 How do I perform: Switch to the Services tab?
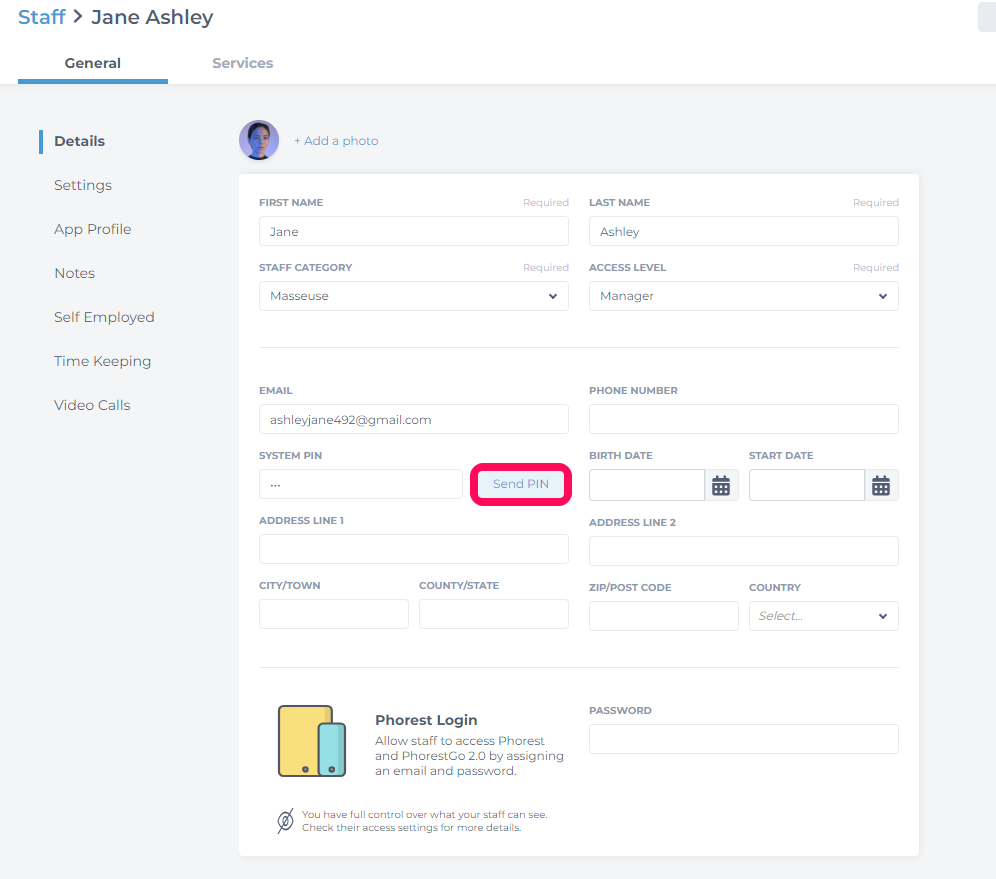(x=243, y=63)
